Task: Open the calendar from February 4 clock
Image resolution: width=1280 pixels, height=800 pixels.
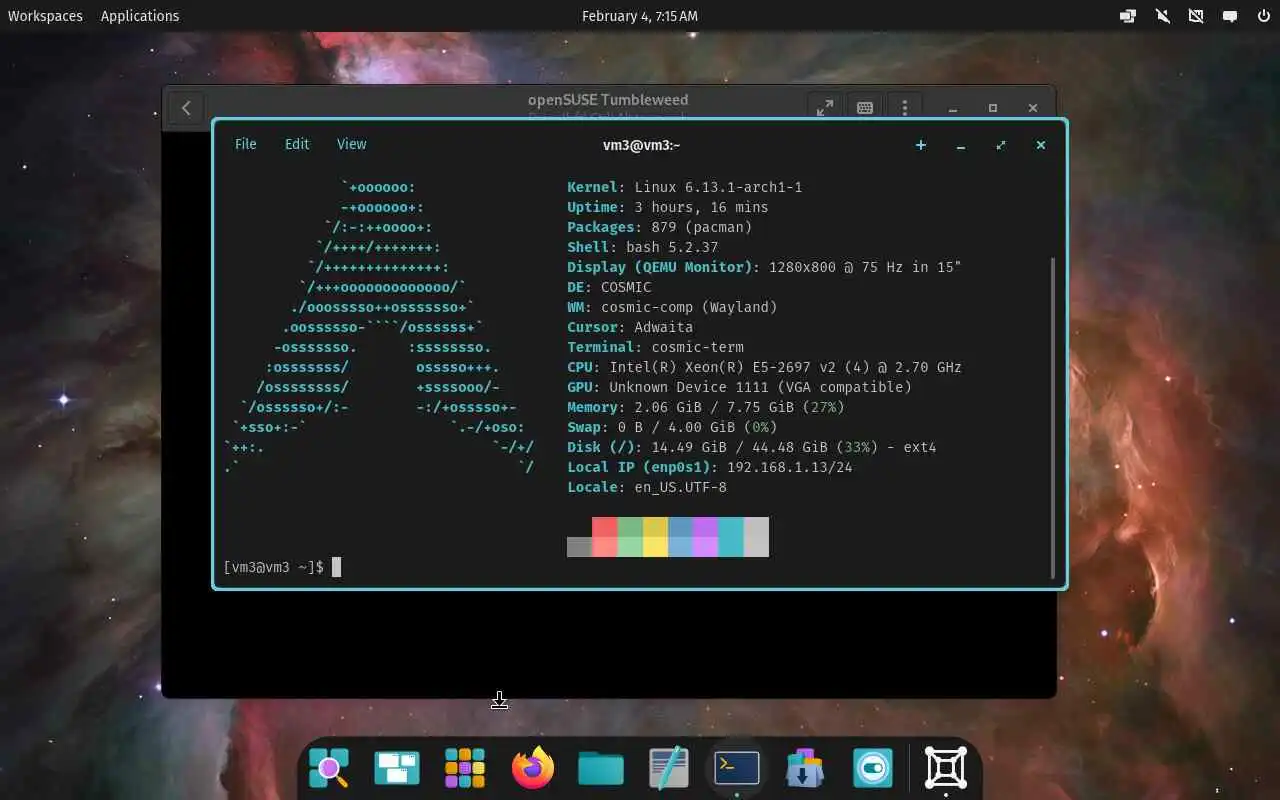Action: click(x=640, y=16)
